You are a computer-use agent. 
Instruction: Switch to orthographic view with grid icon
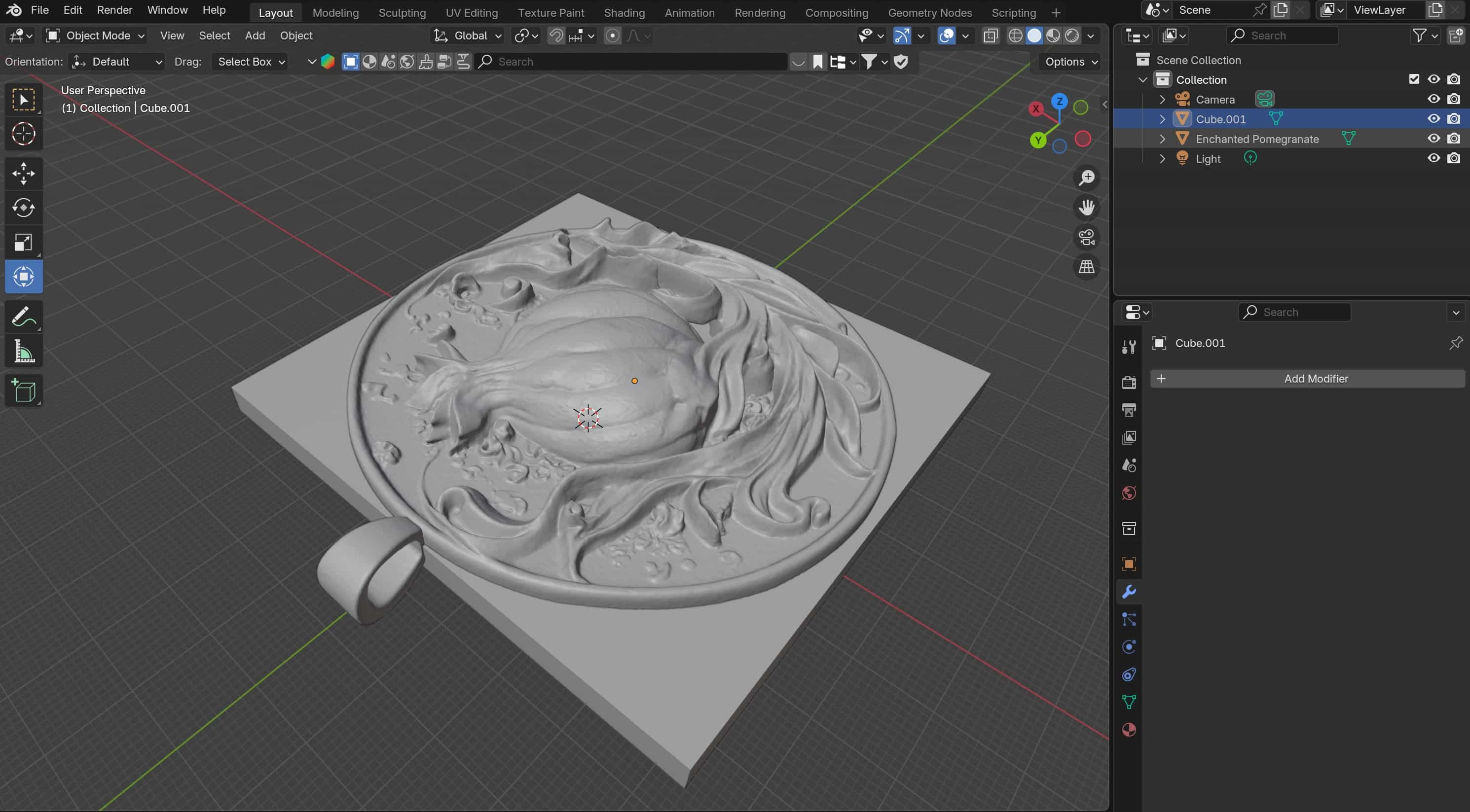pyautogui.click(x=1086, y=267)
